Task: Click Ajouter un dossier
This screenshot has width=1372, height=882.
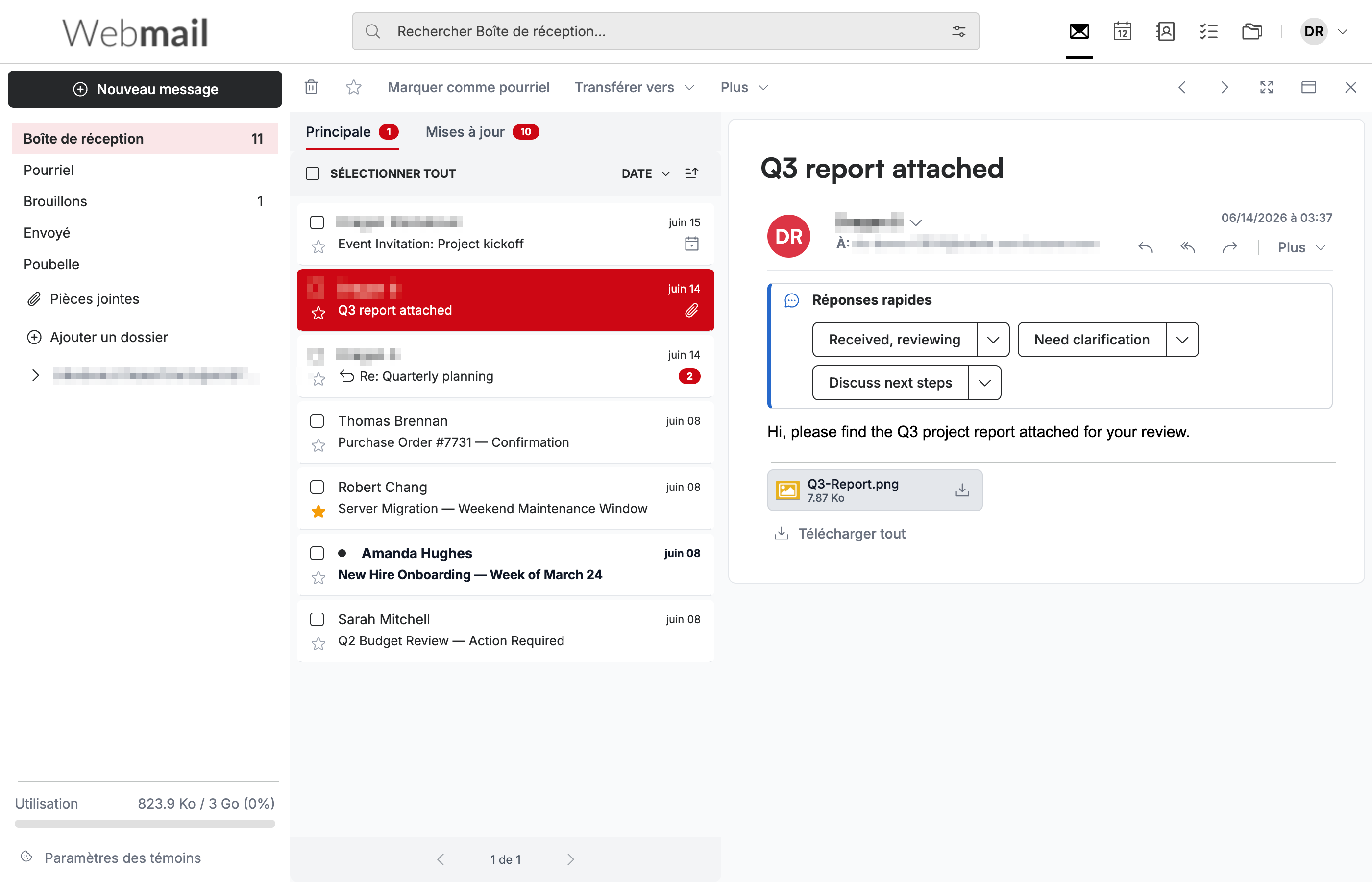Action: click(x=98, y=337)
